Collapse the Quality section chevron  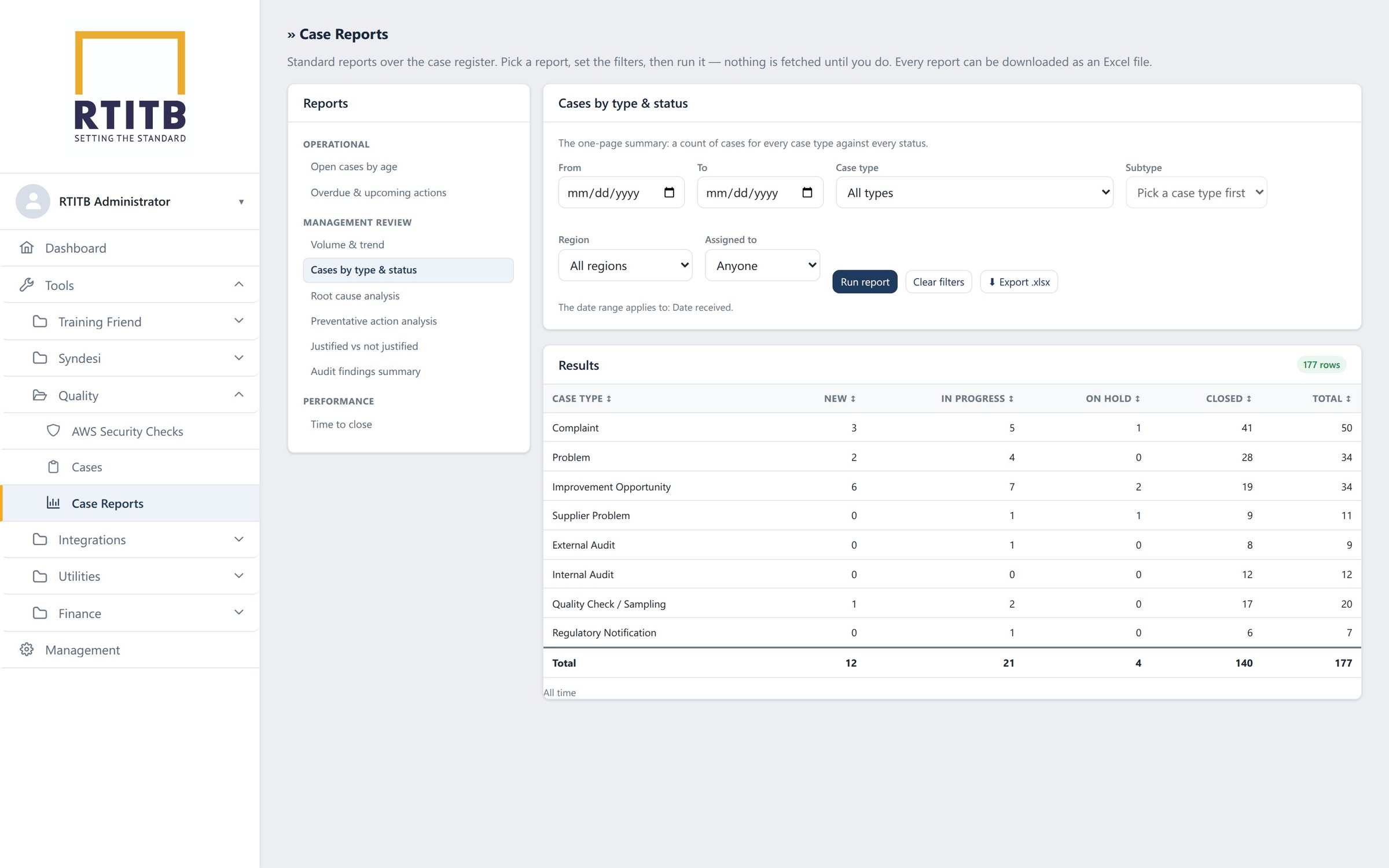click(239, 395)
